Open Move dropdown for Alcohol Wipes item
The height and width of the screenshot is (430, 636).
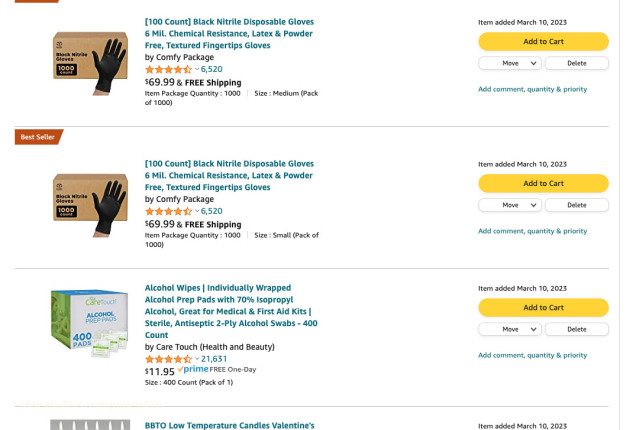(510, 329)
